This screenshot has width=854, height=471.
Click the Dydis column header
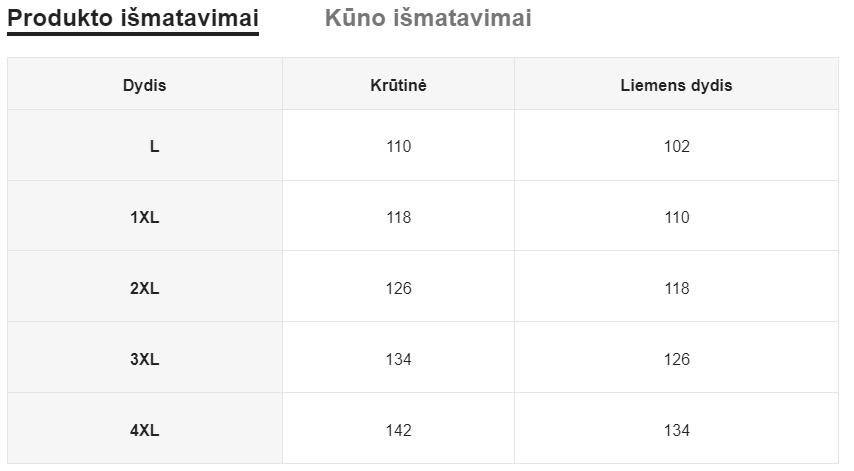click(145, 85)
